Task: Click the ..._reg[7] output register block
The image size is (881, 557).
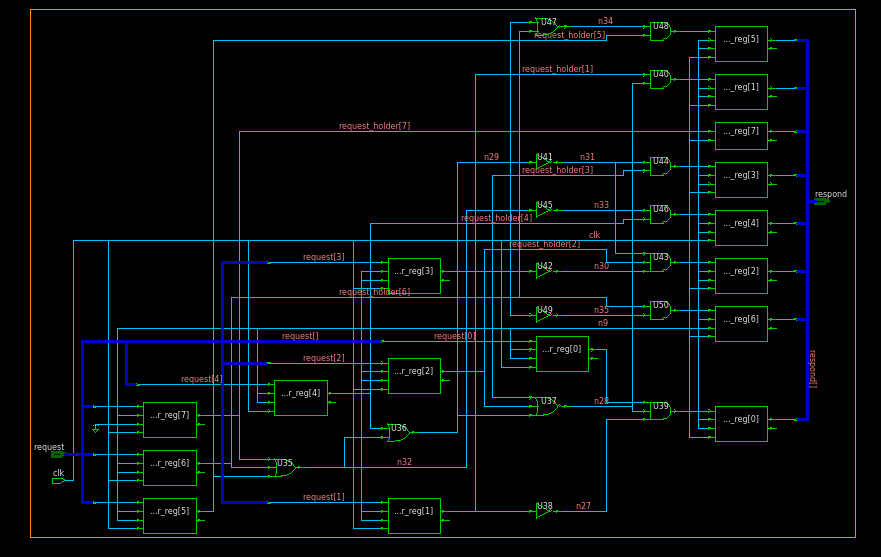Action: click(741, 136)
